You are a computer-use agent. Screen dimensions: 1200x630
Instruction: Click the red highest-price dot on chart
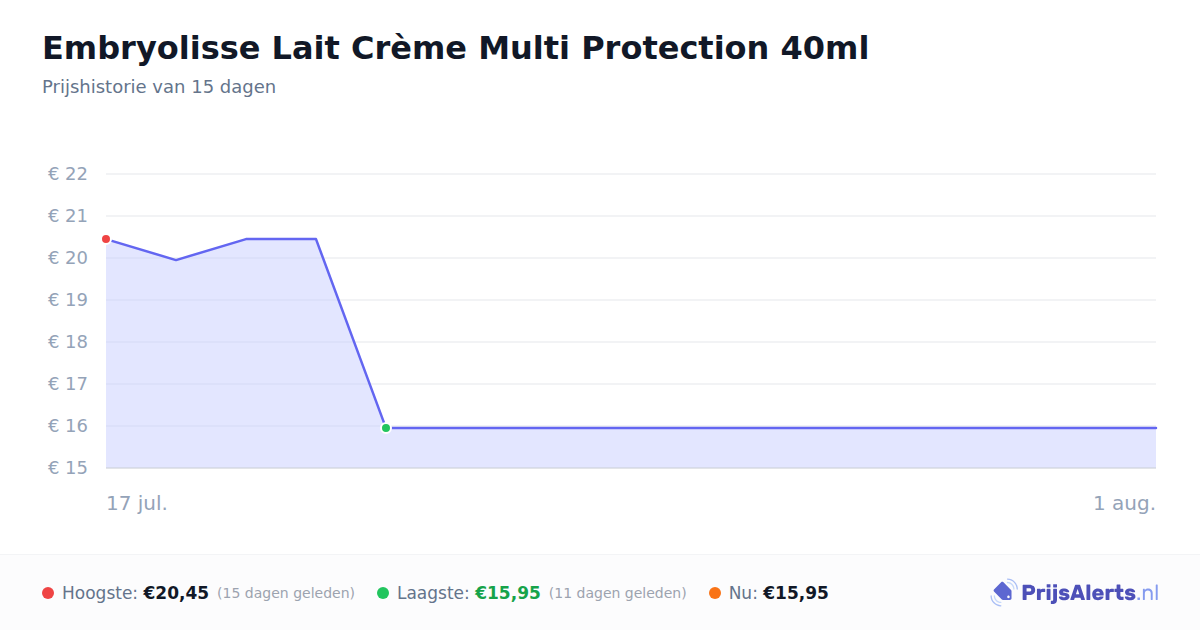106,239
